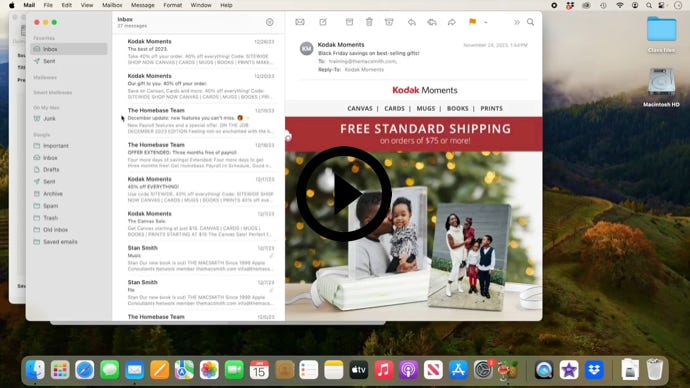Image resolution: width=690 pixels, height=388 pixels.
Task: Compose a new message
Action: tap(323, 22)
